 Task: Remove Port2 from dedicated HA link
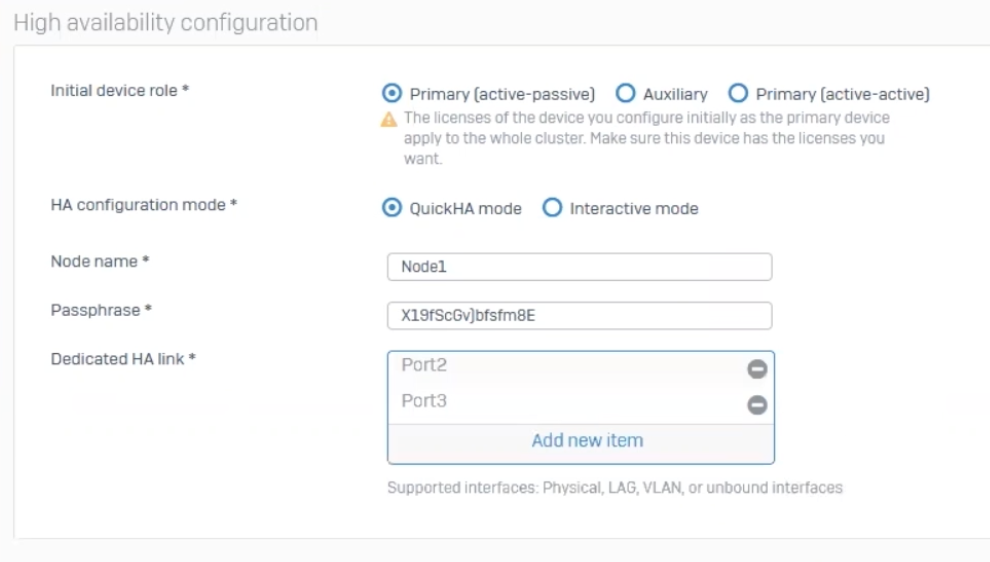pos(757,369)
